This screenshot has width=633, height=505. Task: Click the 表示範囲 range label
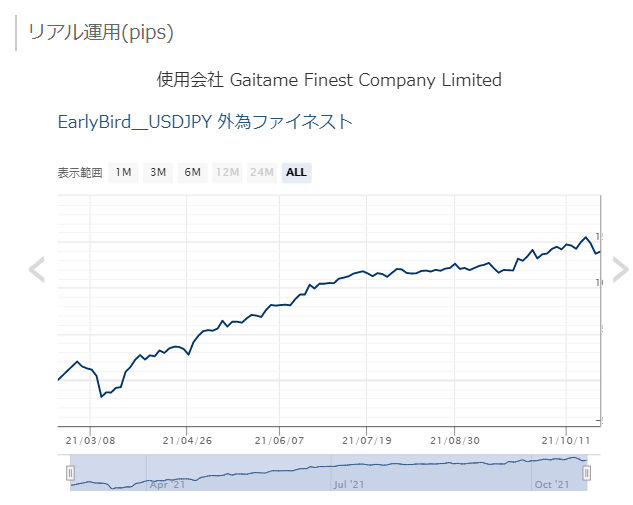(80, 172)
